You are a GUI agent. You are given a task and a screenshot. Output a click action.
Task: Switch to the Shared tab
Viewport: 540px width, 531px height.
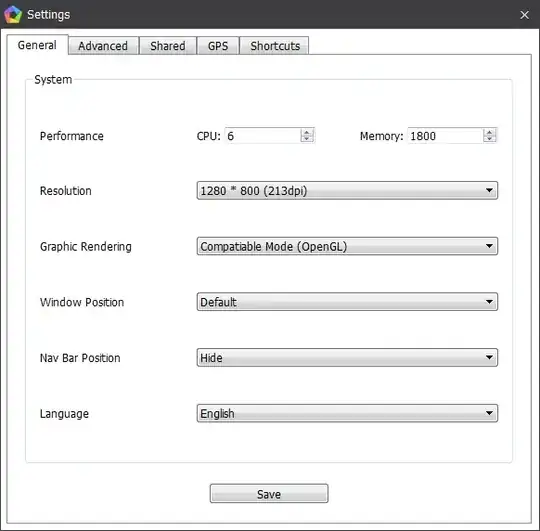coord(168,46)
